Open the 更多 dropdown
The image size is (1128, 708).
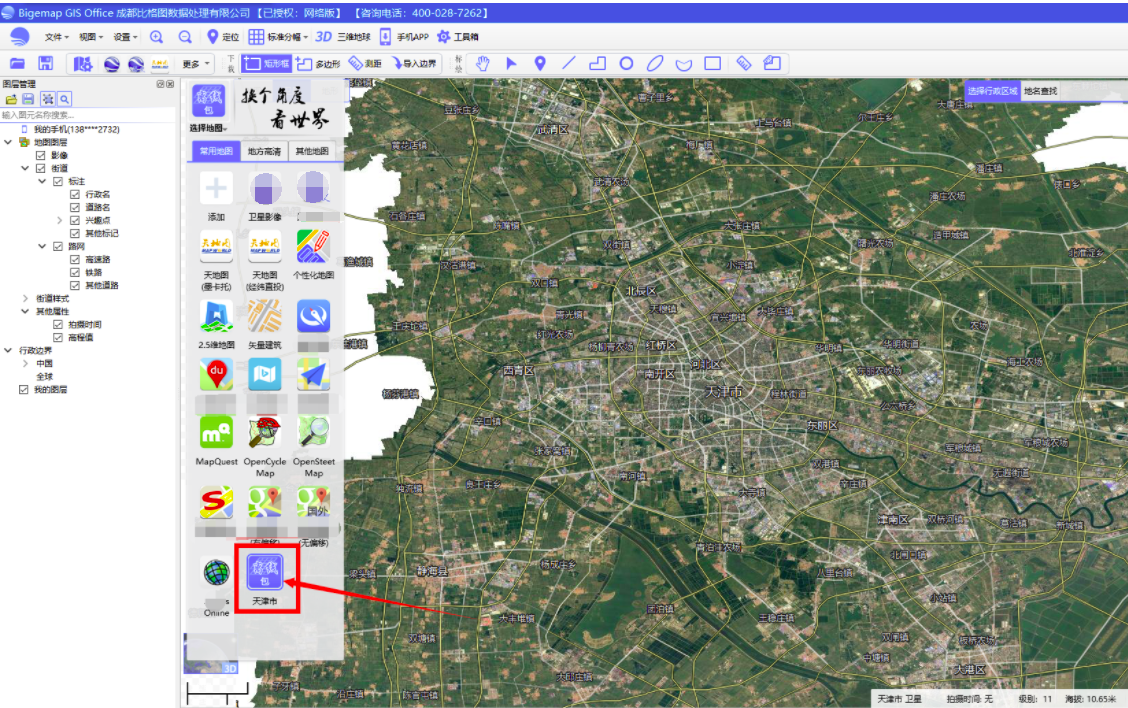(x=195, y=64)
